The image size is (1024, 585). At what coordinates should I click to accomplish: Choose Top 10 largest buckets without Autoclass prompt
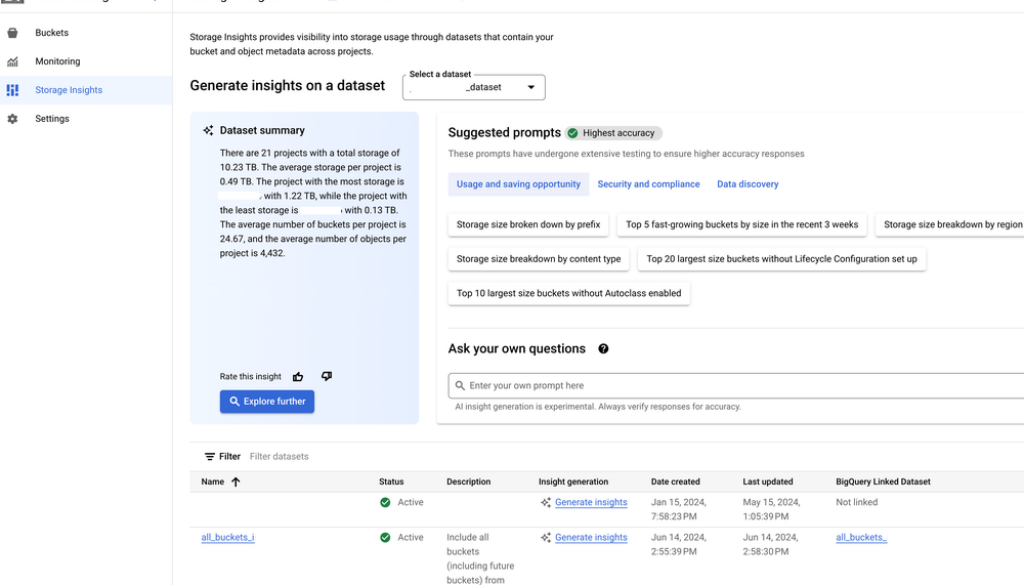(x=569, y=294)
